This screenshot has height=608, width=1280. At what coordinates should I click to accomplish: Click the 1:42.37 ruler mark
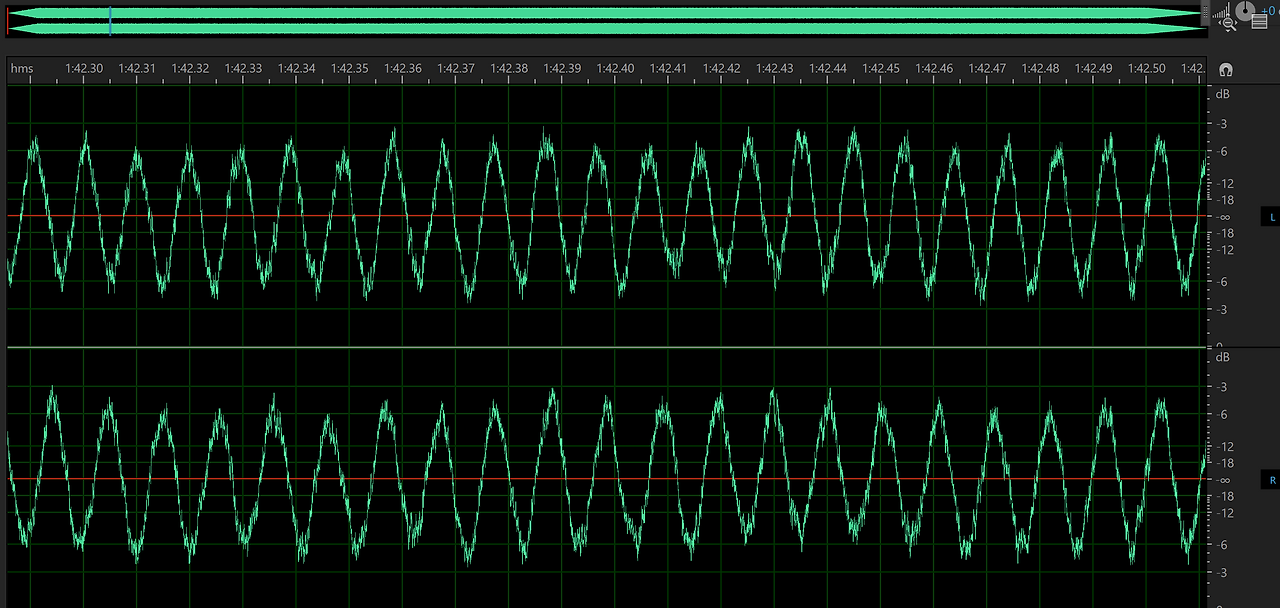[x=456, y=69]
